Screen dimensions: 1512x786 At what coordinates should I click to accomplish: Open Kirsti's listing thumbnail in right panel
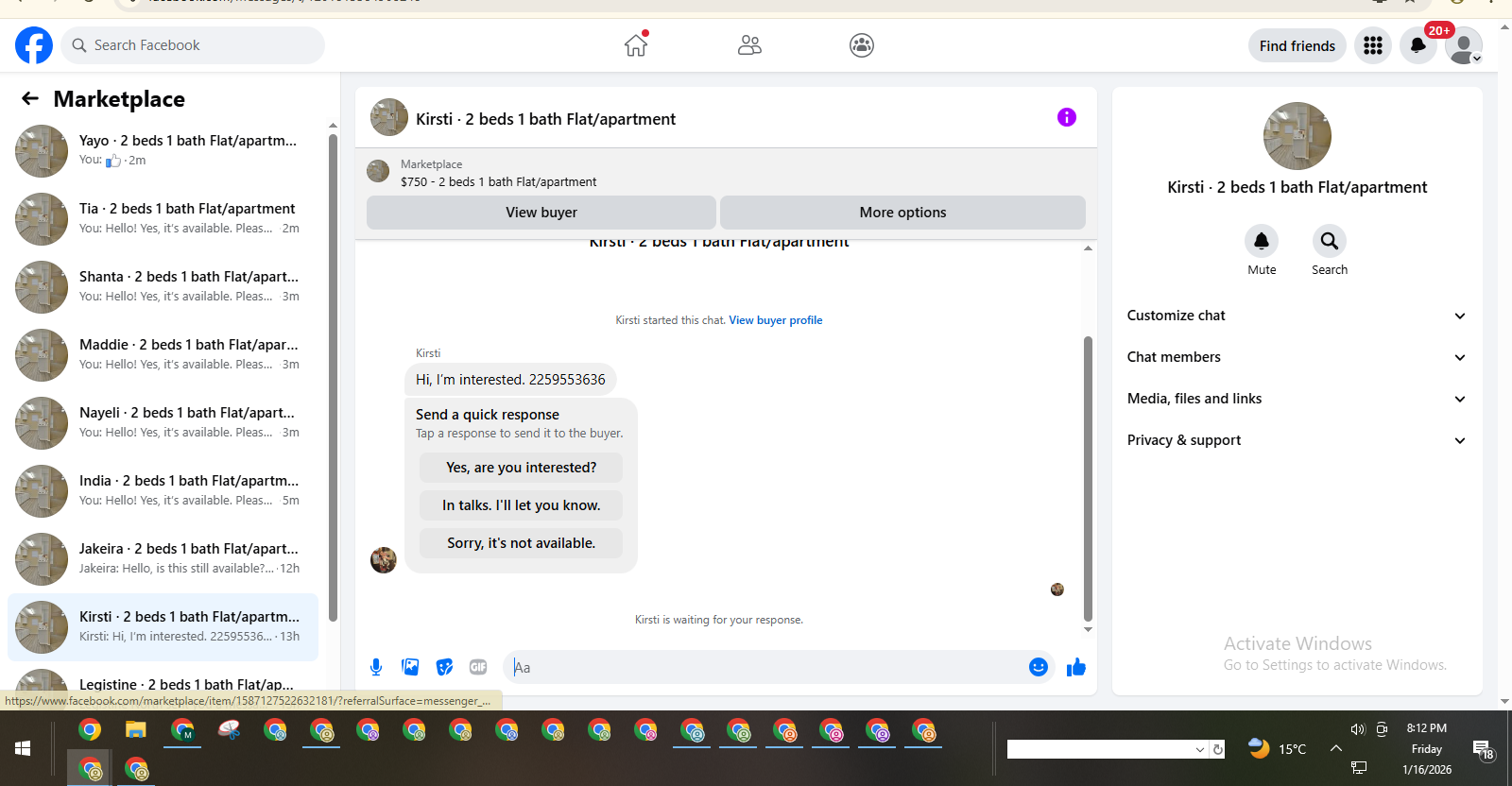[x=1297, y=136]
